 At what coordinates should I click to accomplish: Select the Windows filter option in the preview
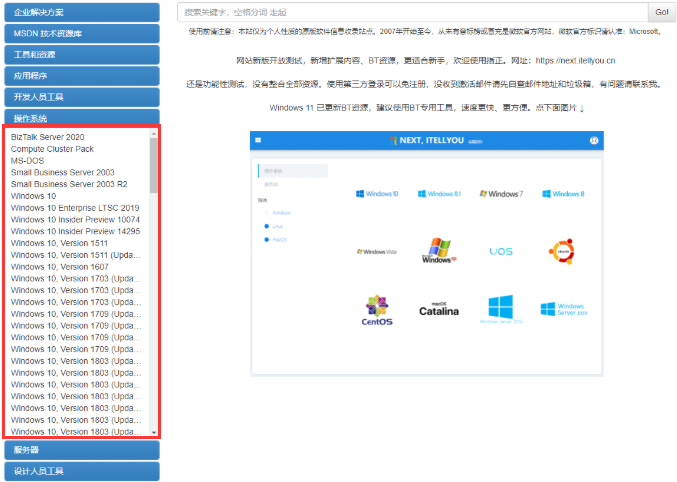click(x=280, y=213)
